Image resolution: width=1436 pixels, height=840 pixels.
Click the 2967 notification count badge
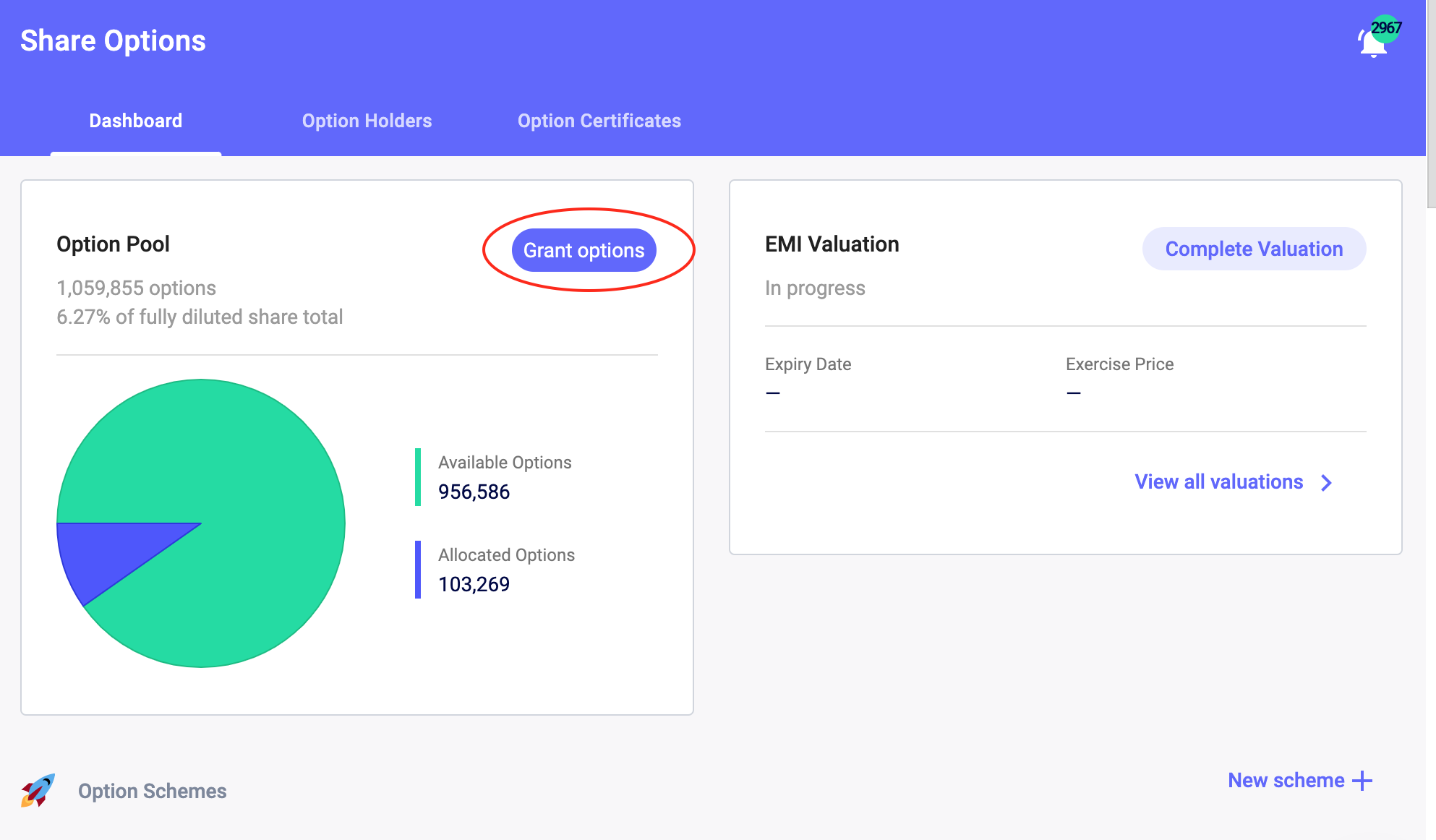(x=1386, y=28)
